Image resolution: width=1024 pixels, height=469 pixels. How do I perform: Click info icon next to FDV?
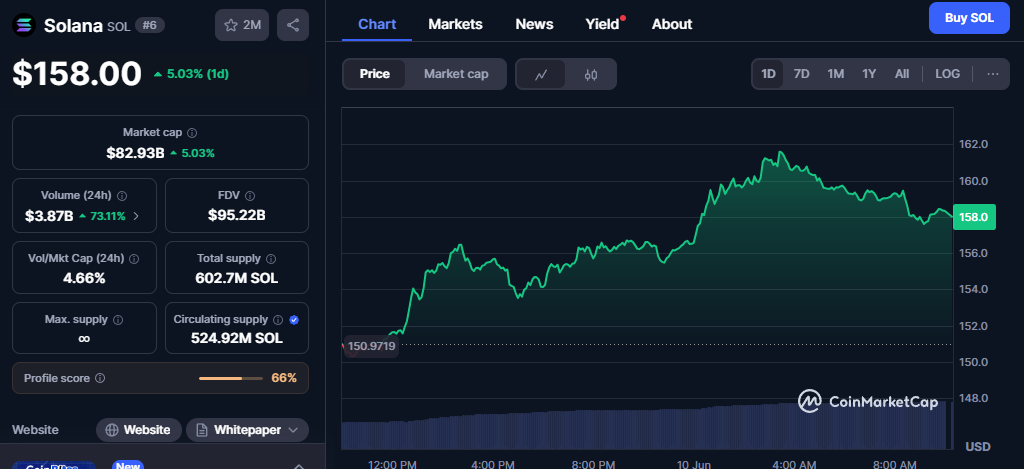(x=249, y=195)
